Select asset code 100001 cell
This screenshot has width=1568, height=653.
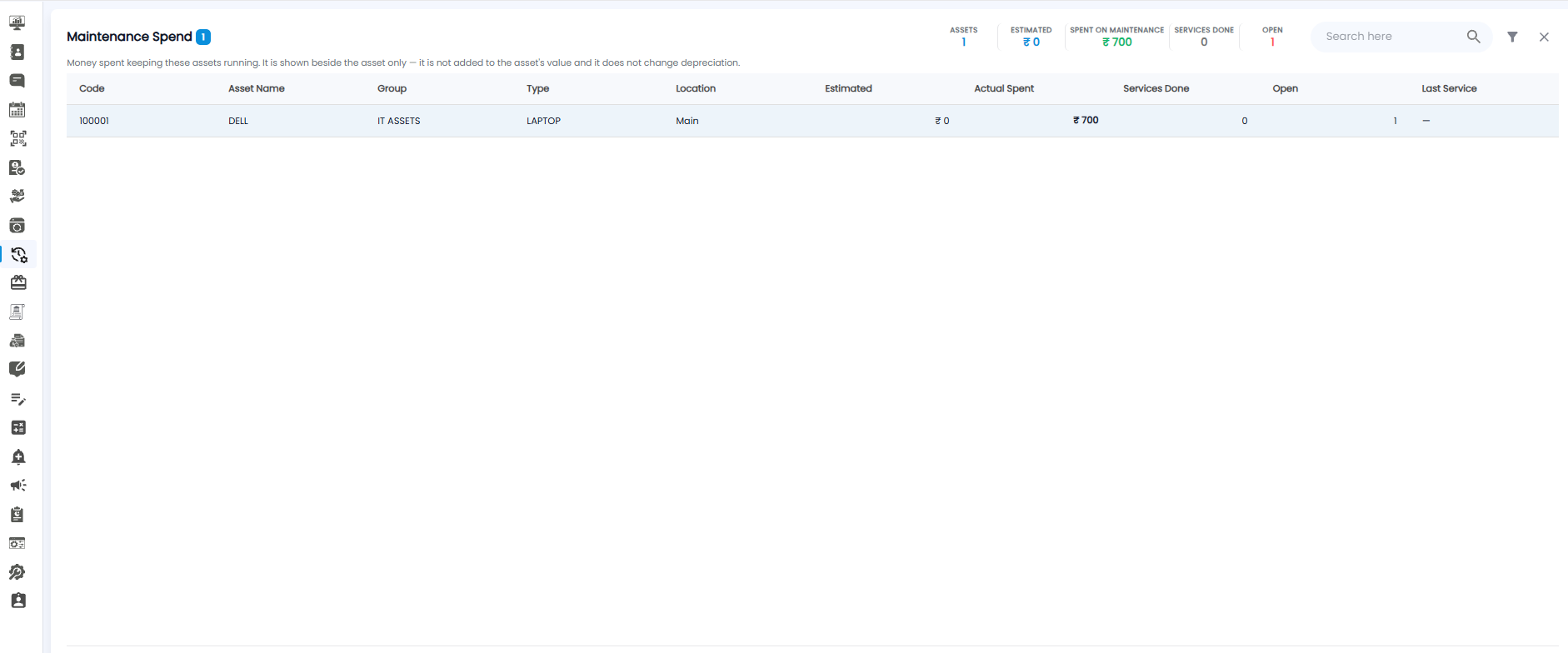[x=94, y=121]
